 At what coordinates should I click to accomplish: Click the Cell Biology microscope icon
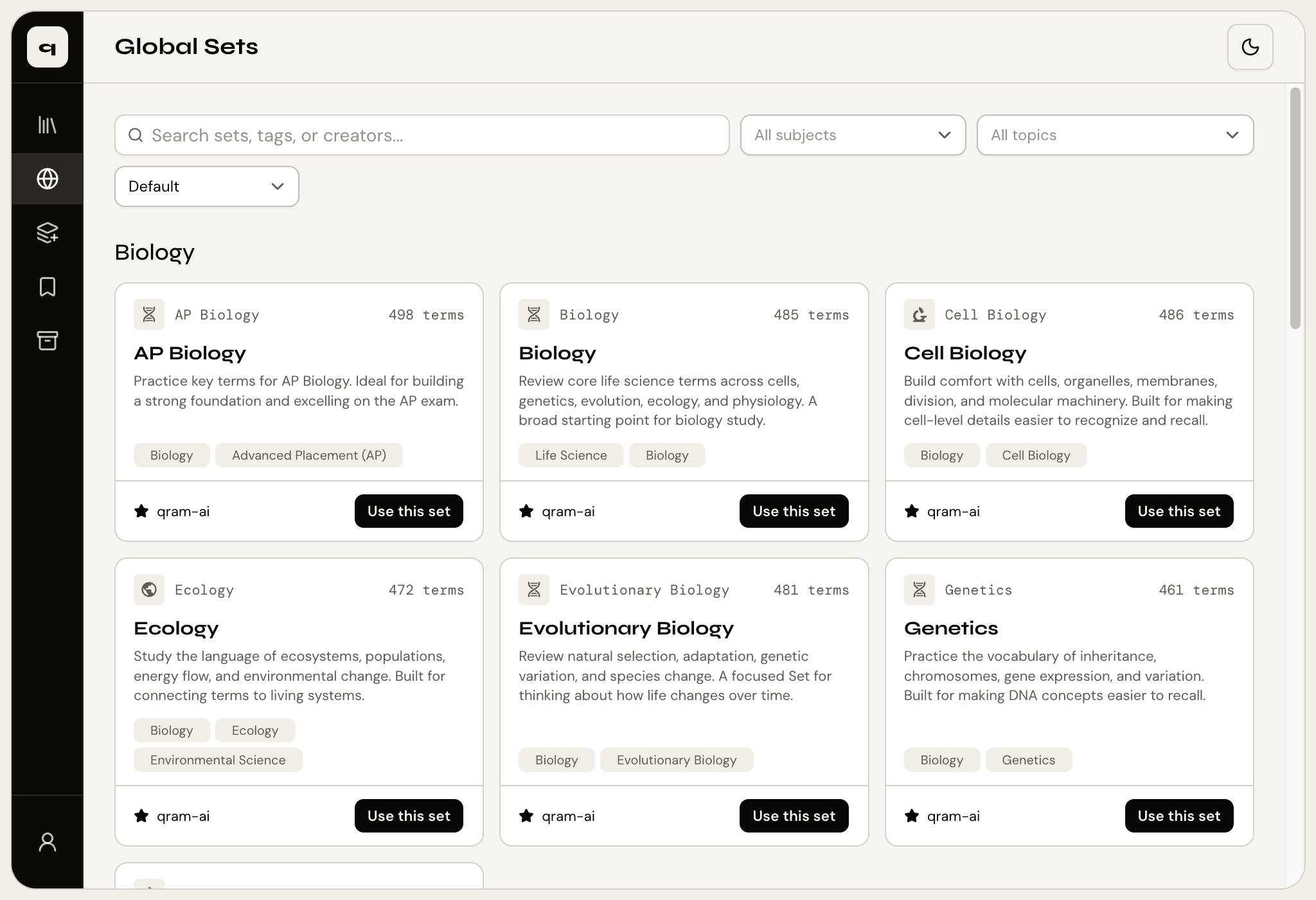click(920, 314)
